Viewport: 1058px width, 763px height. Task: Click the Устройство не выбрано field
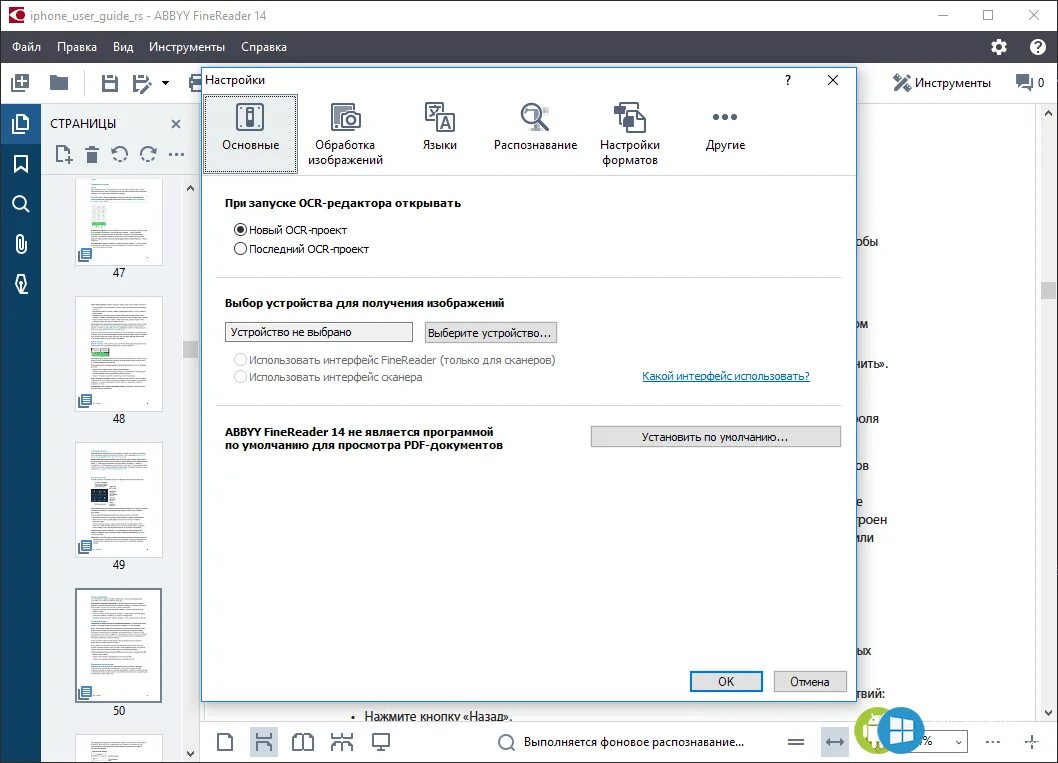pyautogui.click(x=318, y=332)
